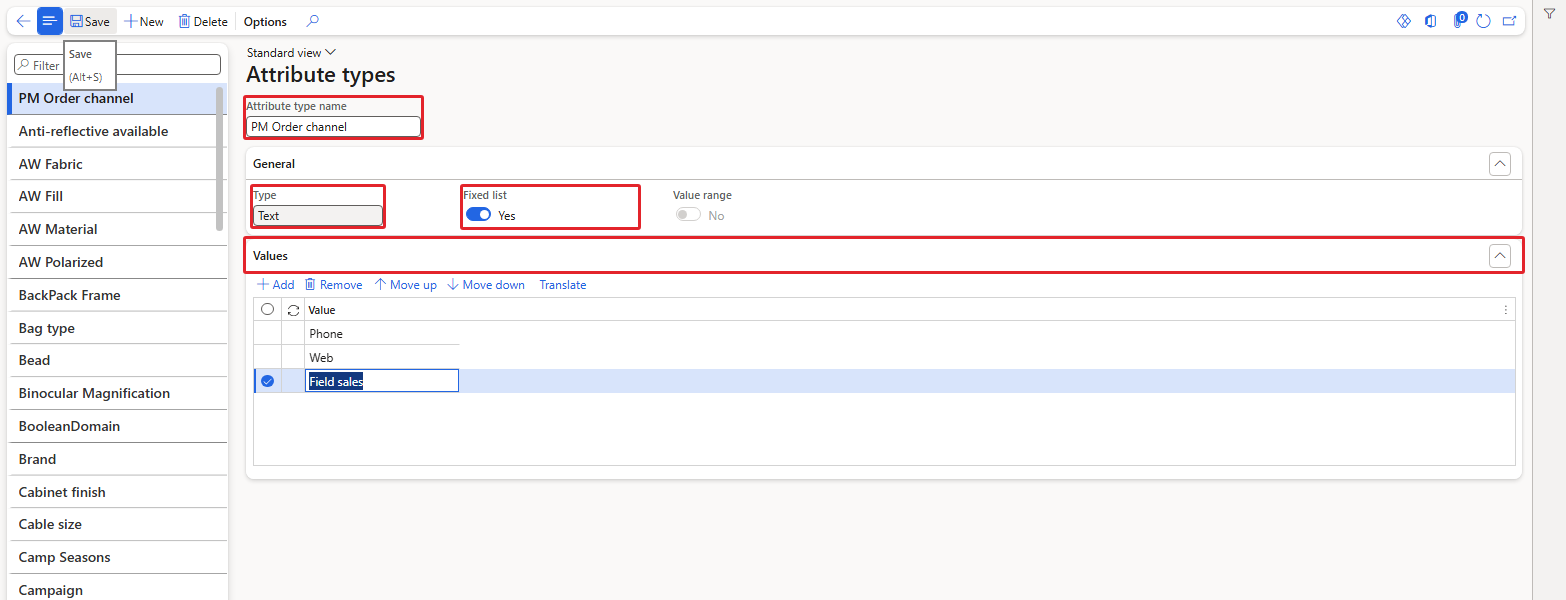The image size is (1566, 600).
Task: Open the Options menu
Action: click(x=265, y=21)
